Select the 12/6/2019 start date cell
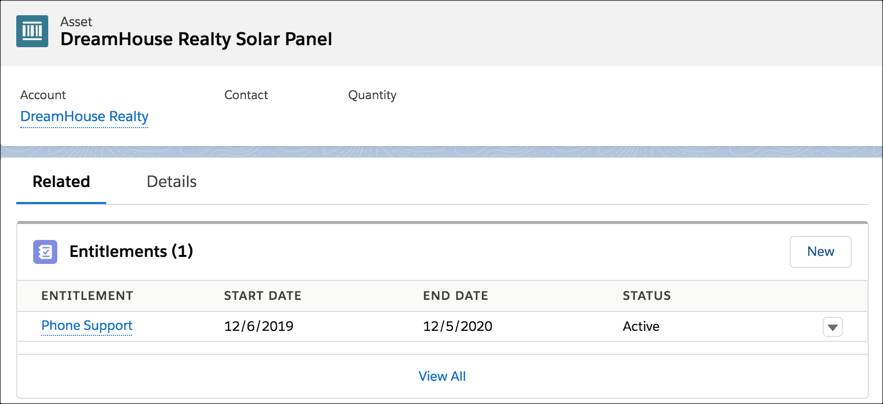Image resolution: width=883 pixels, height=404 pixels. pyautogui.click(x=258, y=327)
